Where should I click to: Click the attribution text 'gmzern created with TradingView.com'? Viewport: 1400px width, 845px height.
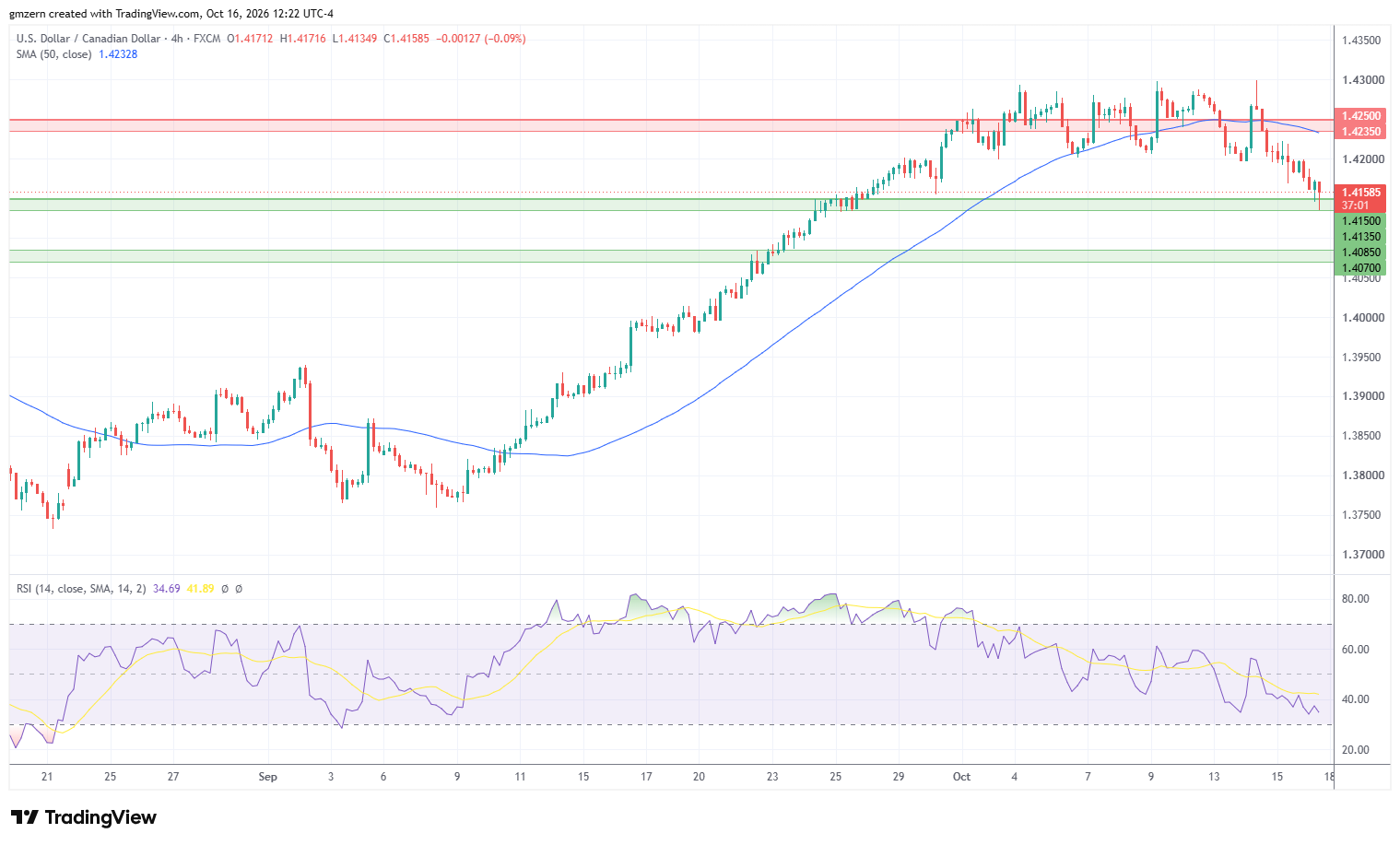[x=104, y=14]
